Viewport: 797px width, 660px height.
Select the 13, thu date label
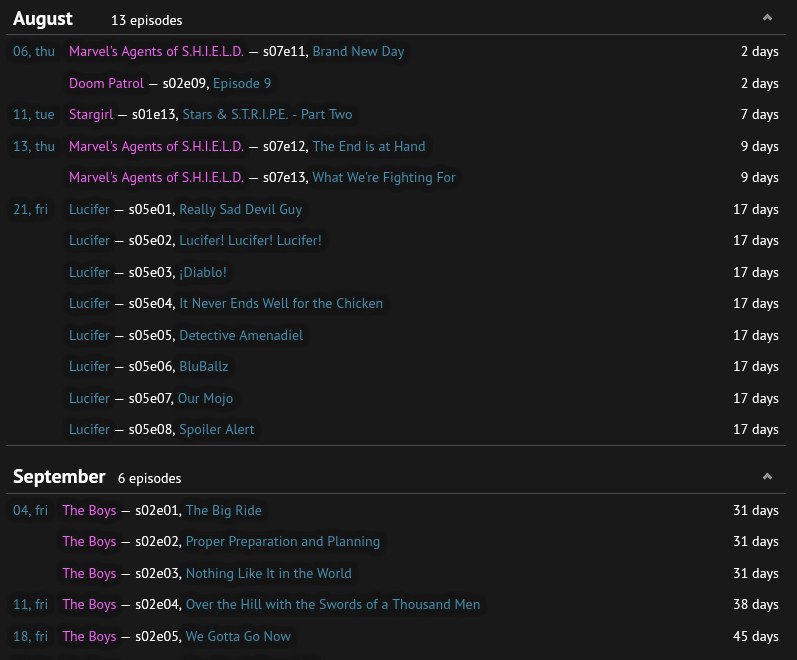(34, 146)
